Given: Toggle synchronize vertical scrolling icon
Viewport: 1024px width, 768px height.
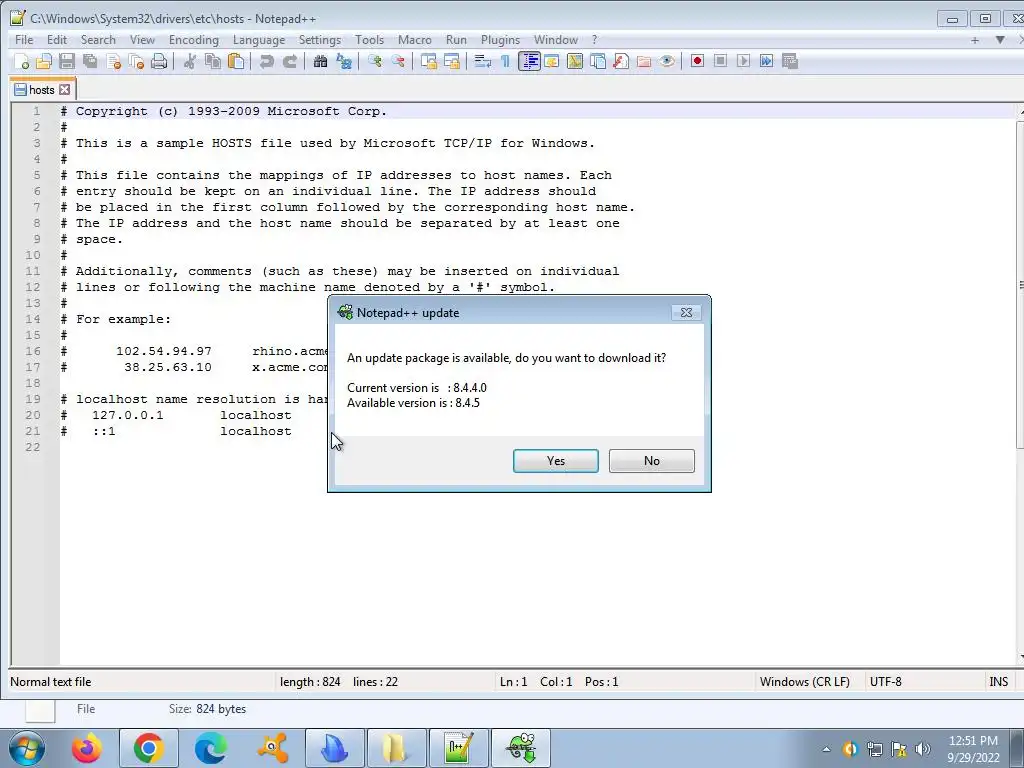Looking at the screenshot, I should 428,61.
